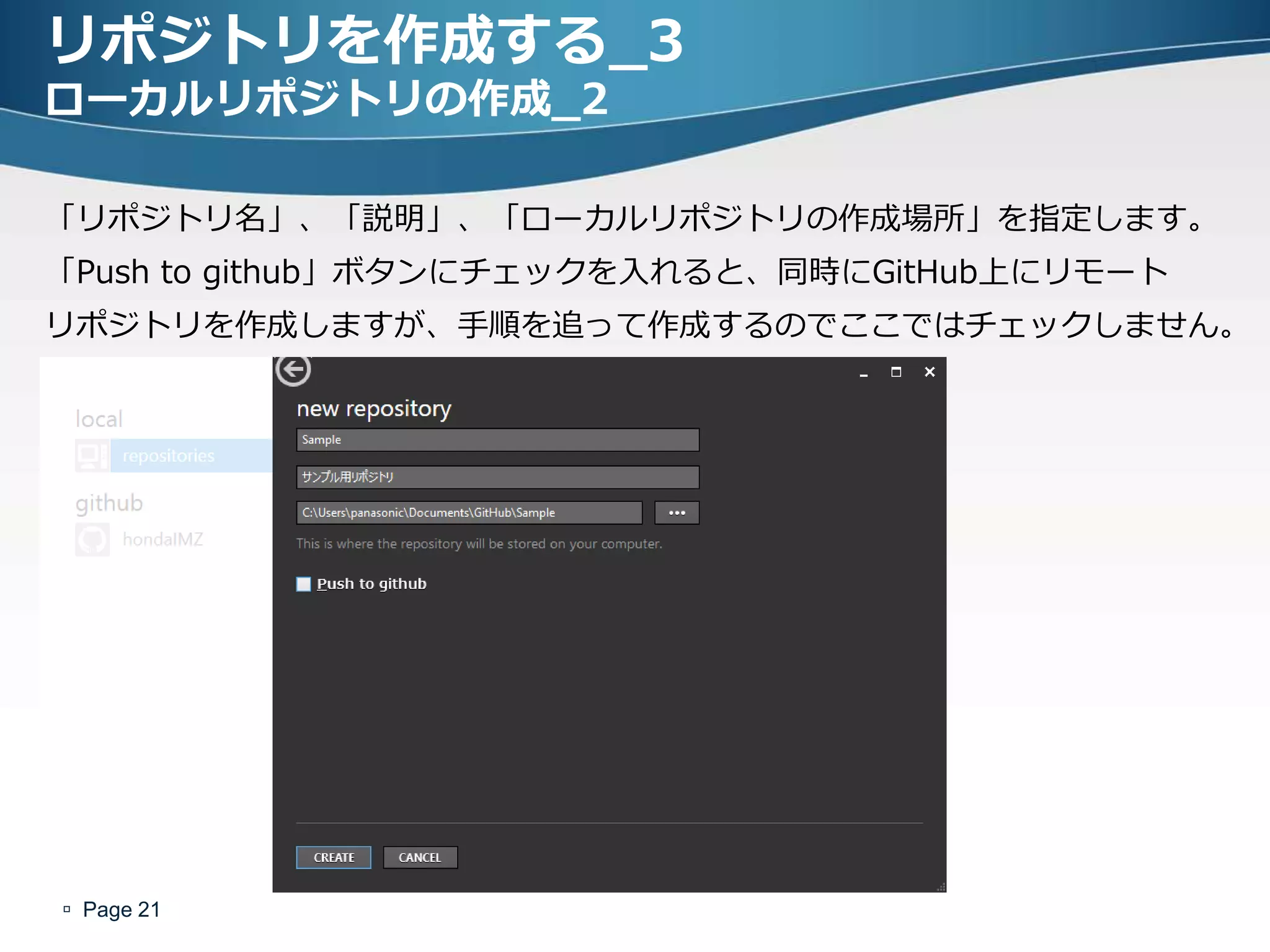This screenshot has width=1270, height=952.
Task: Click the 'This is where the repository' hint text
Action: point(479,544)
